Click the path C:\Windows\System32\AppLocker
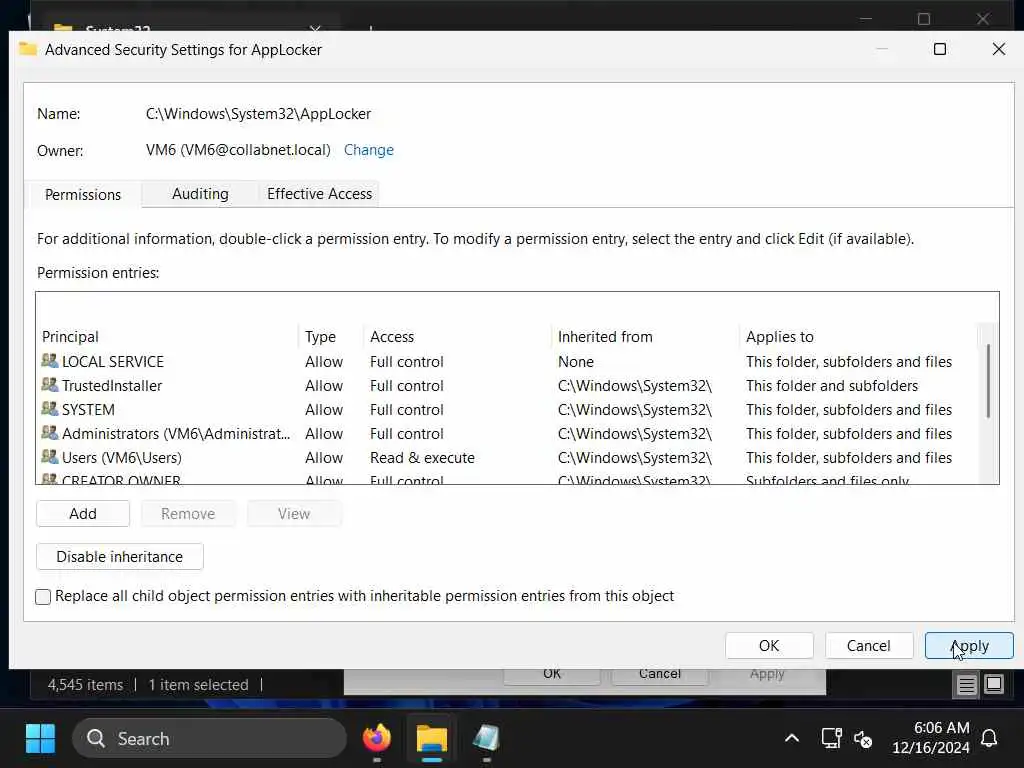1024x768 pixels. point(258,114)
